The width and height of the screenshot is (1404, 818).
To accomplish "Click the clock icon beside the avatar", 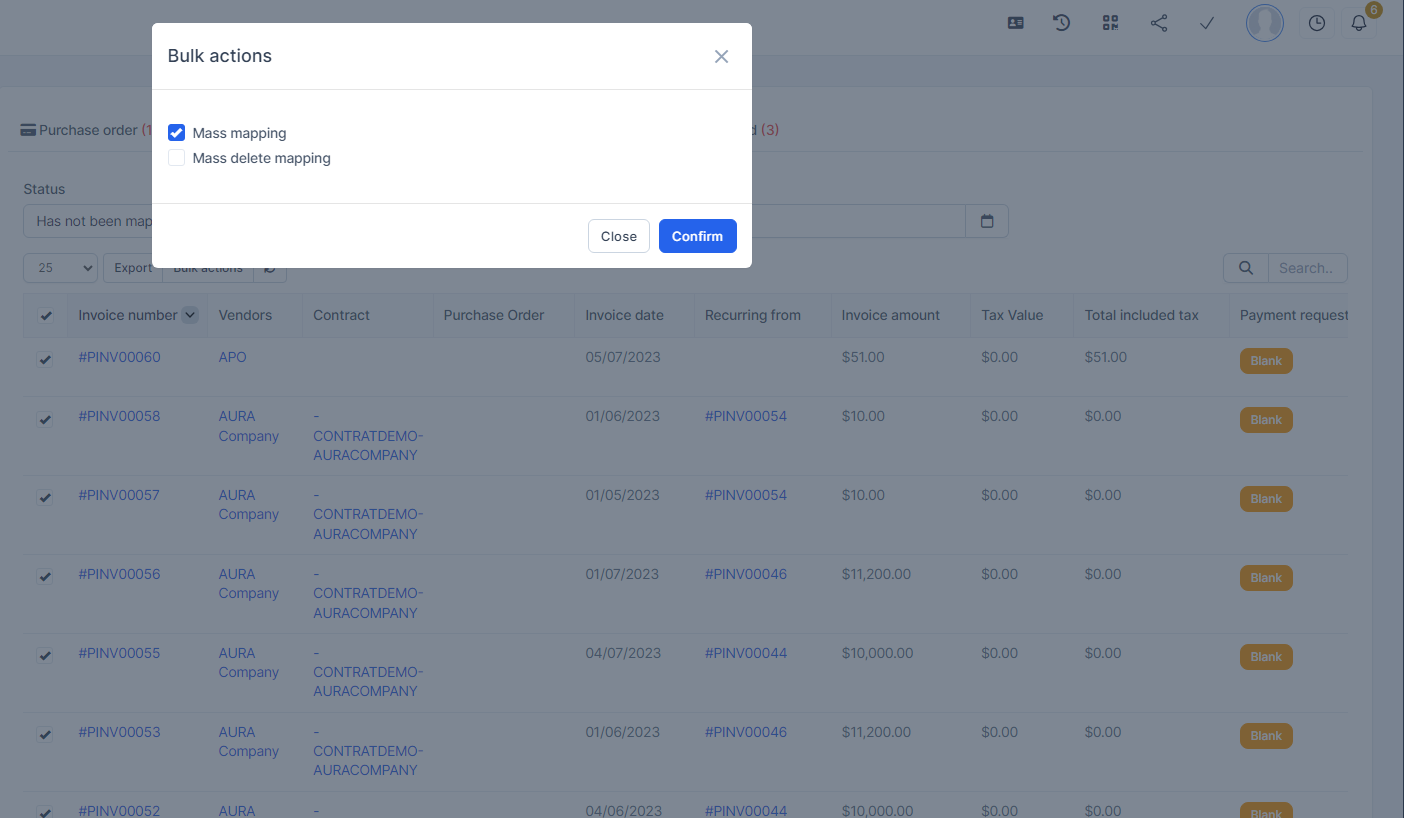I will click(1317, 23).
